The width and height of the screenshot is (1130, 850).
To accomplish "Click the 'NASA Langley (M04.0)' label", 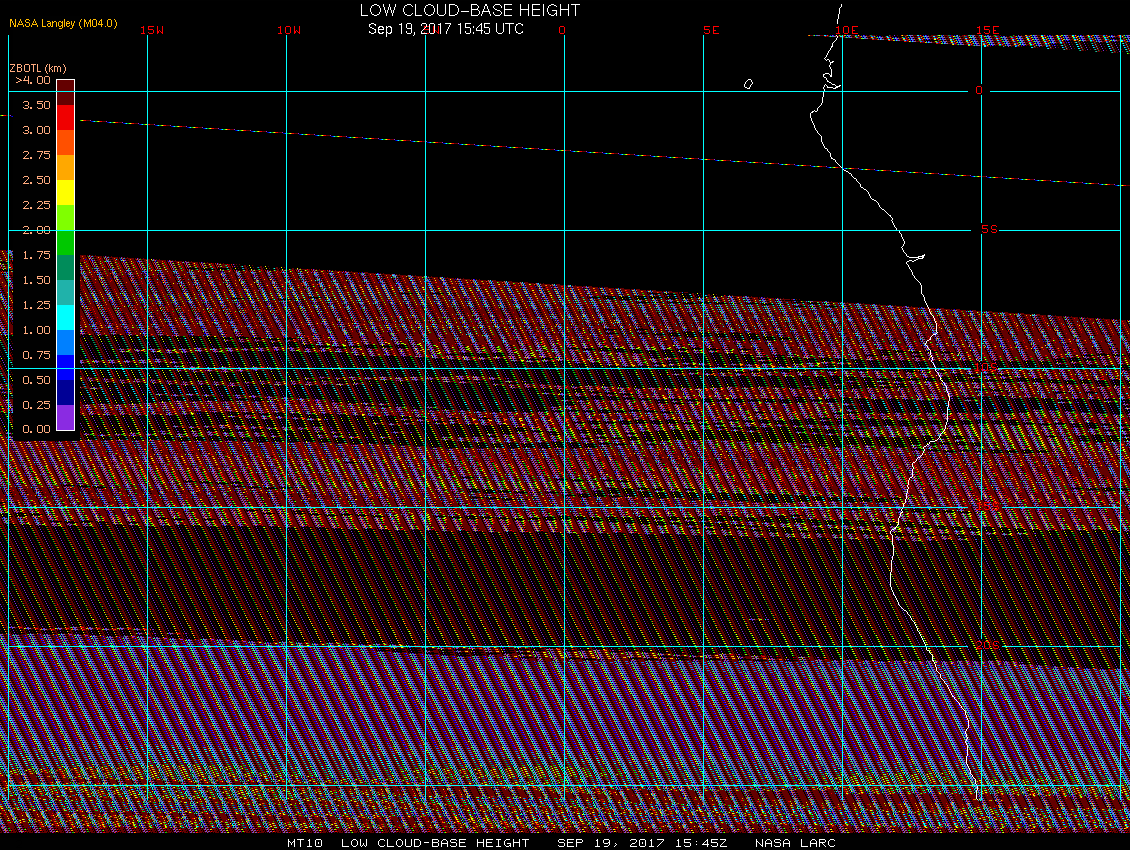I will (x=63, y=23).
